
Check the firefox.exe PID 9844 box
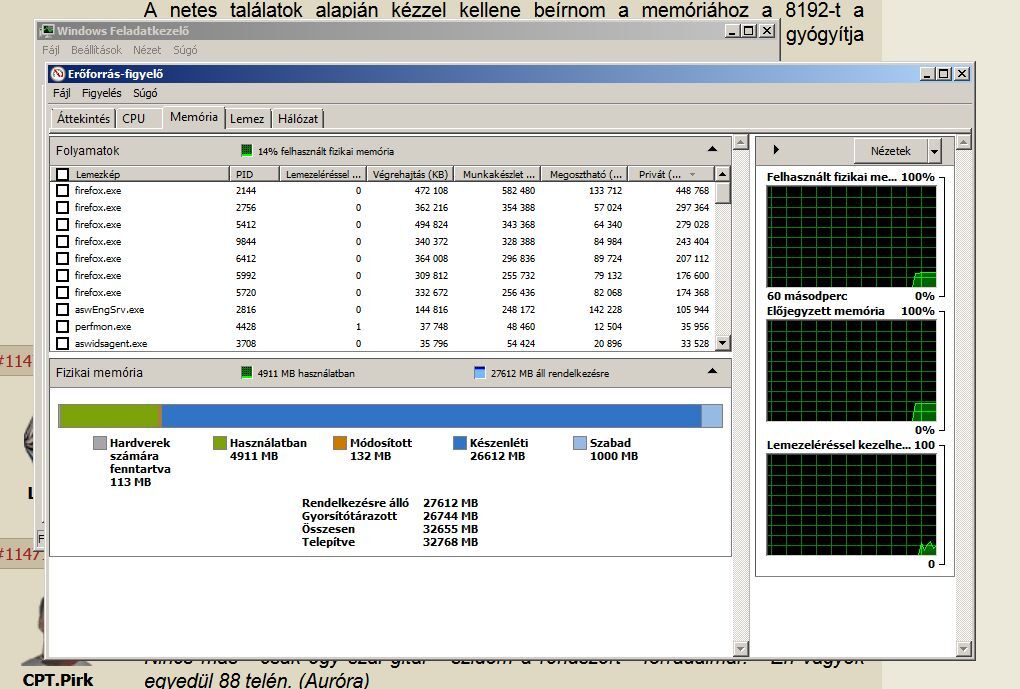(62, 241)
